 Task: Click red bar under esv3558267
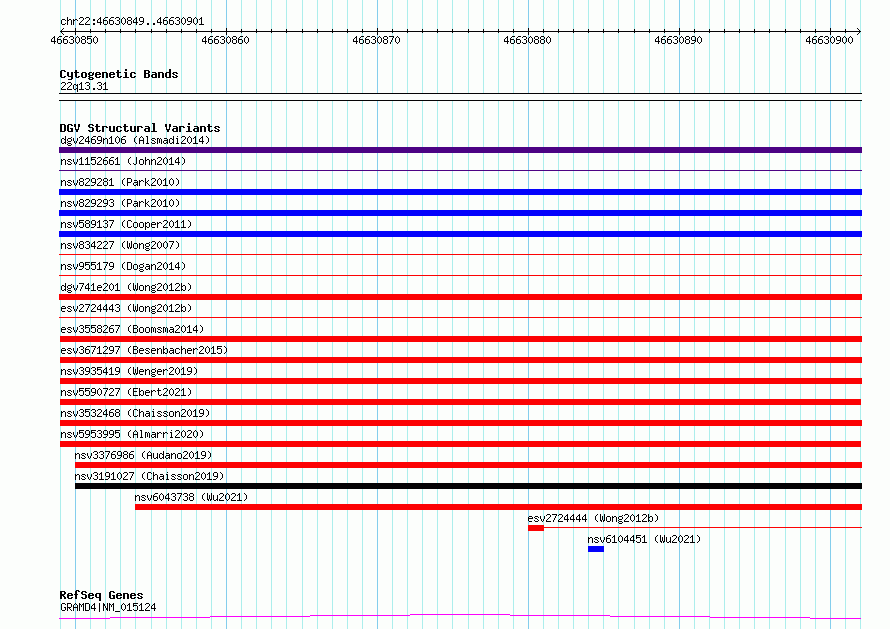point(460,339)
